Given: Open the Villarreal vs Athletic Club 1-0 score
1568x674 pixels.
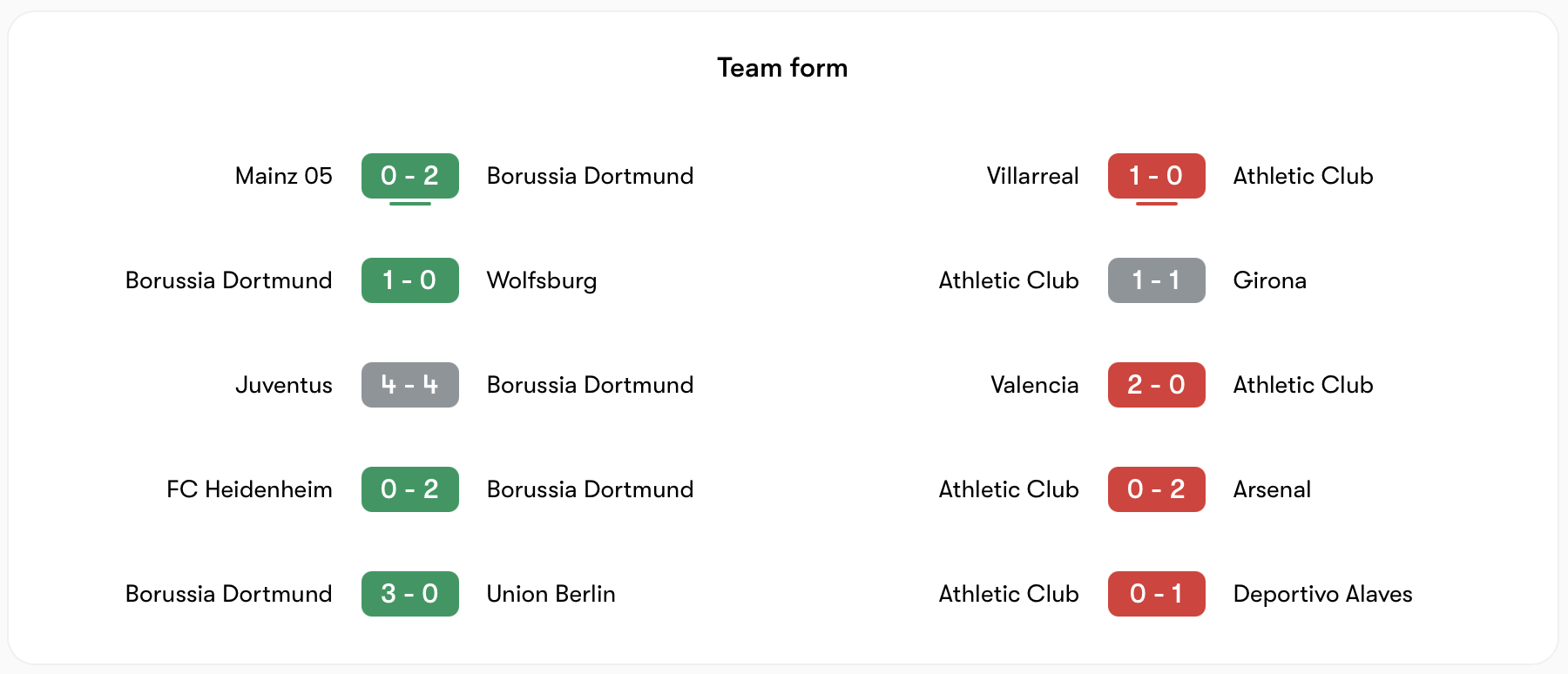Looking at the screenshot, I should [1156, 176].
